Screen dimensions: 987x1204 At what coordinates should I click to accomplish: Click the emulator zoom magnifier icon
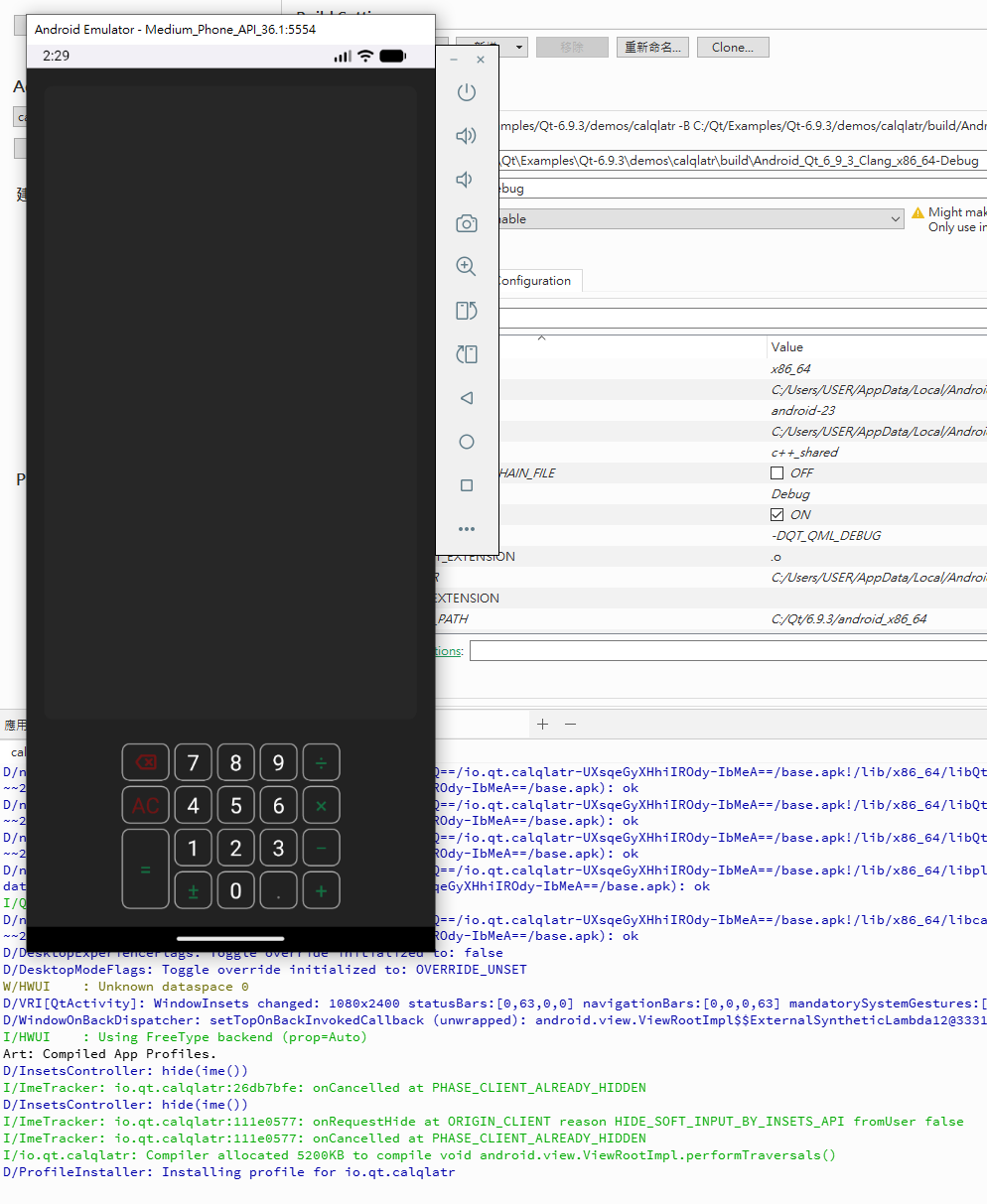coord(466,266)
